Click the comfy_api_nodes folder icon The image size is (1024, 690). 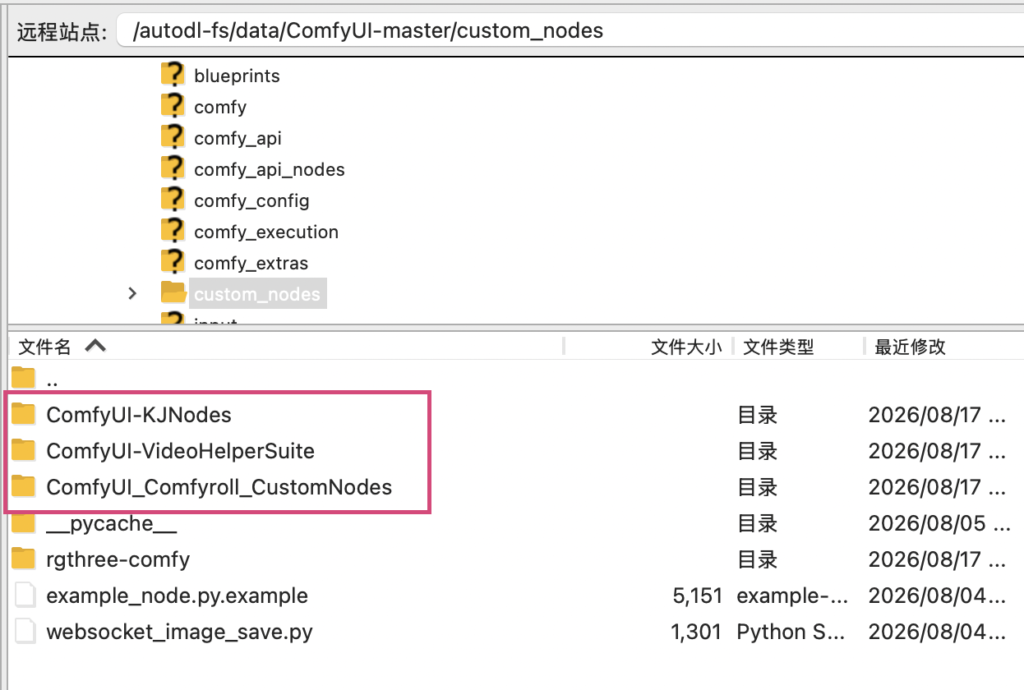click(172, 168)
